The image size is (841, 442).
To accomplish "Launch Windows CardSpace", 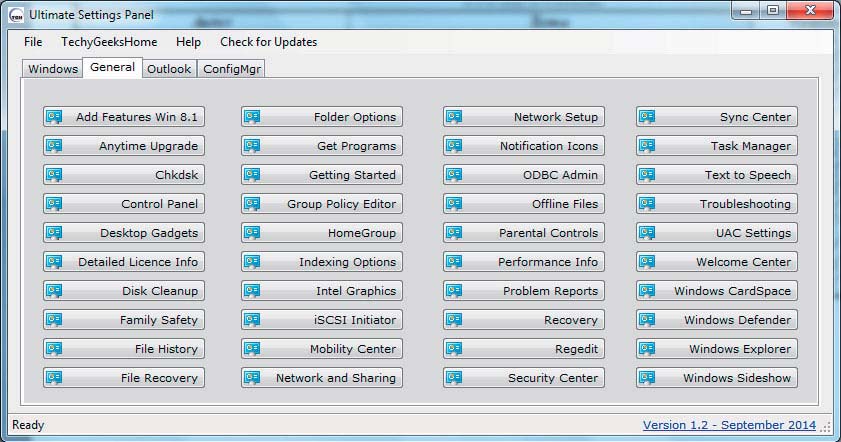I will click(717, 290).
